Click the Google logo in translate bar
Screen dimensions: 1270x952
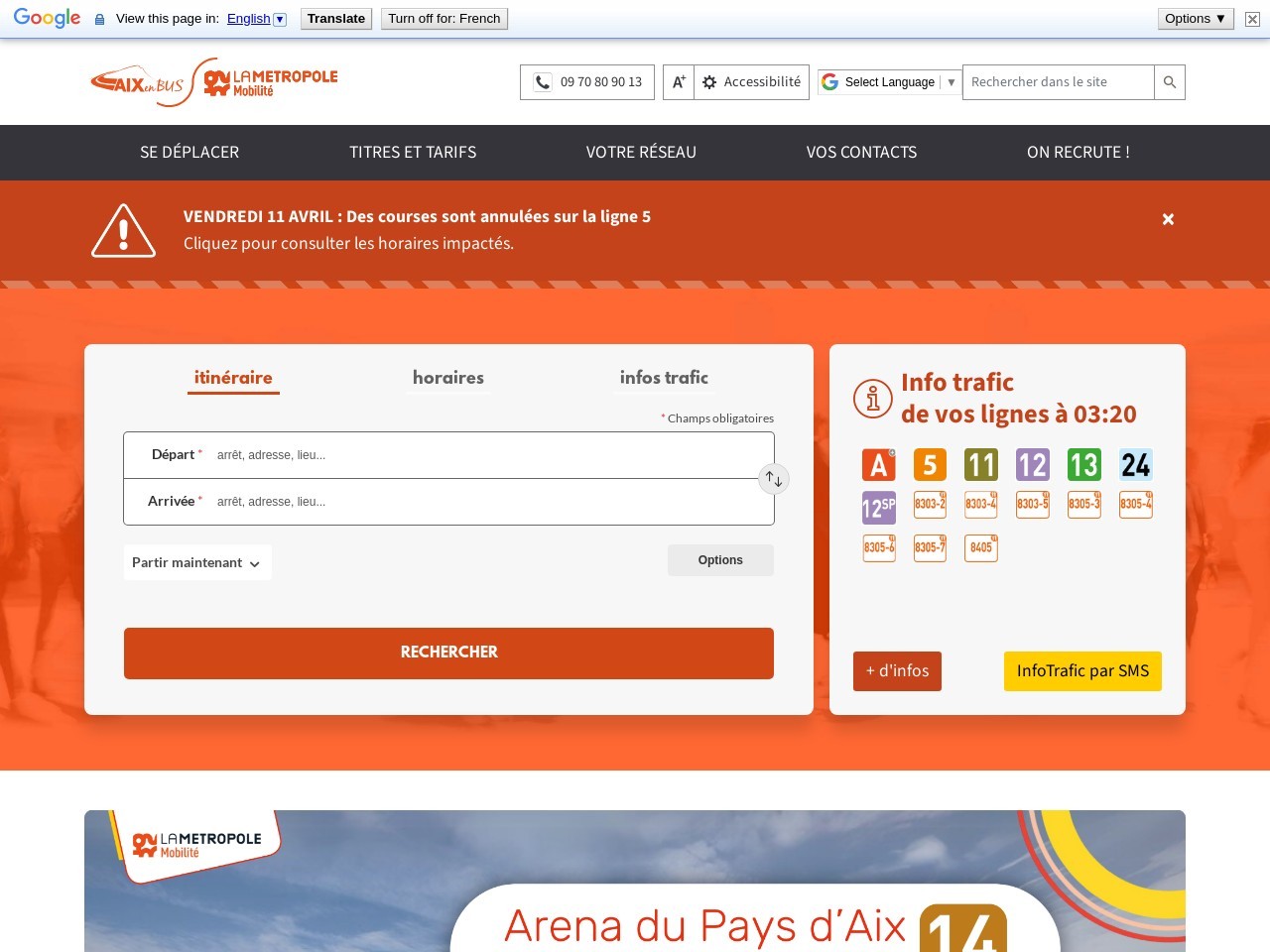[47, 19]
